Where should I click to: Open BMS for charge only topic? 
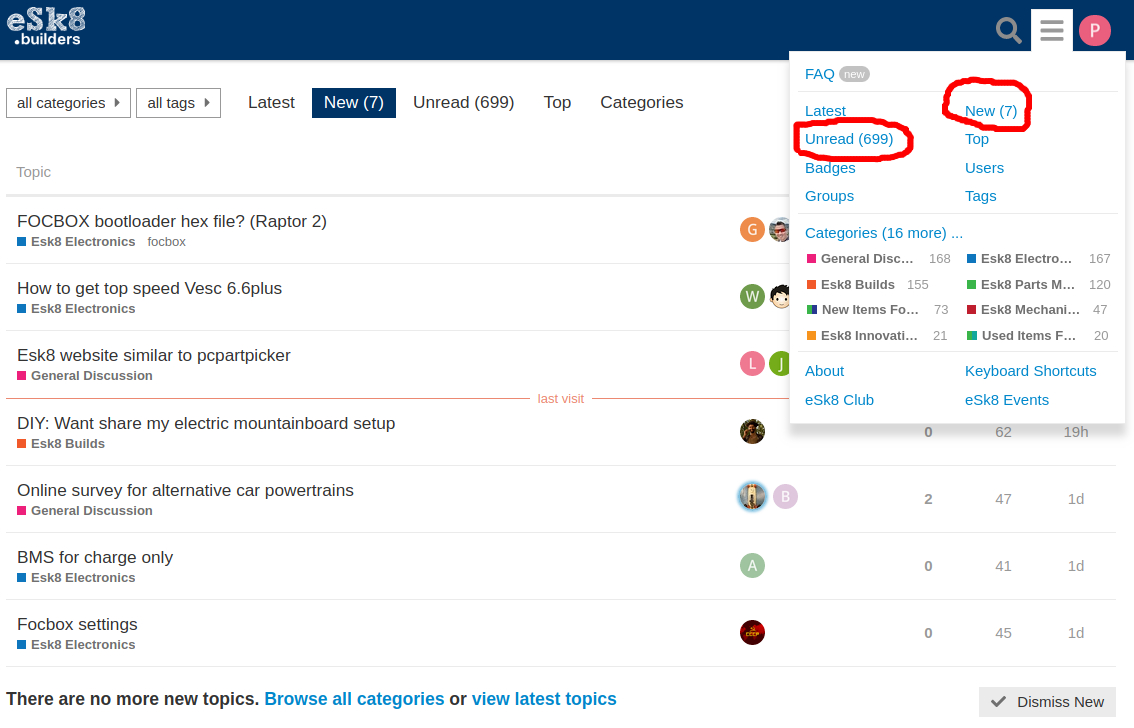coord(95,557)
